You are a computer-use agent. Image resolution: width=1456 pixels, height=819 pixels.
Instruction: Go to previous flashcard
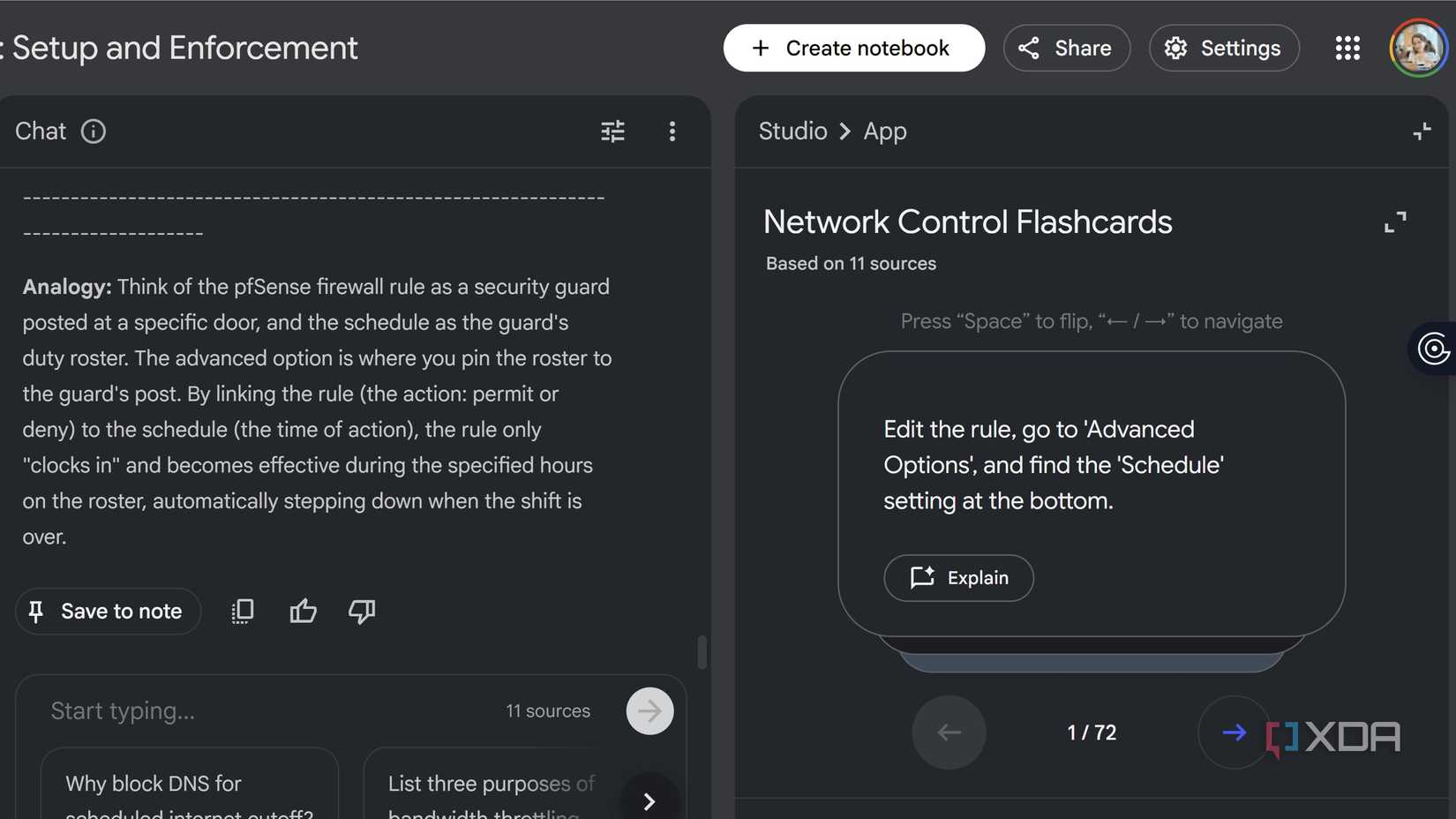pos(949,732)
